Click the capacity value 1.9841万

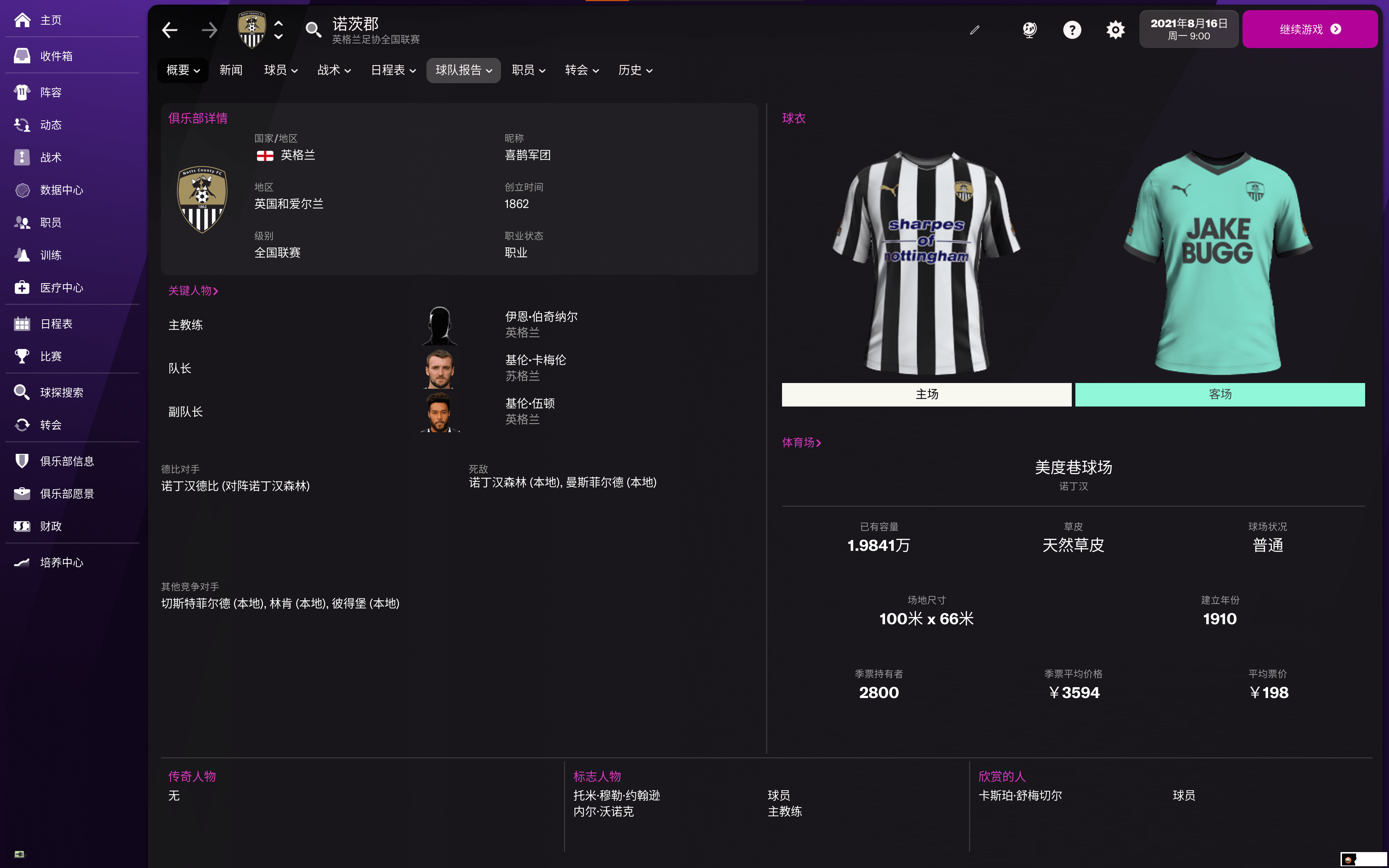pos(879,545)
